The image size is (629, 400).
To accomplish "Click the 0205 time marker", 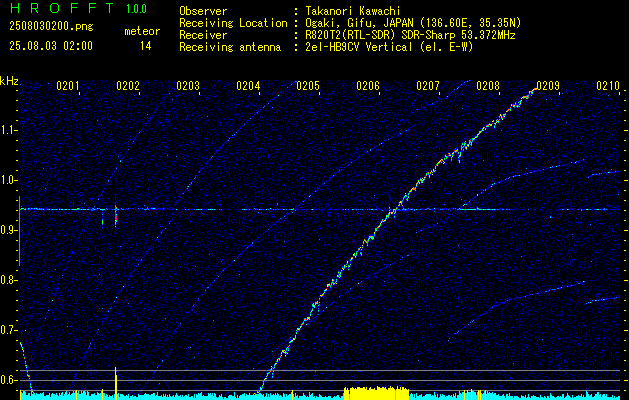I will [308, 85].
